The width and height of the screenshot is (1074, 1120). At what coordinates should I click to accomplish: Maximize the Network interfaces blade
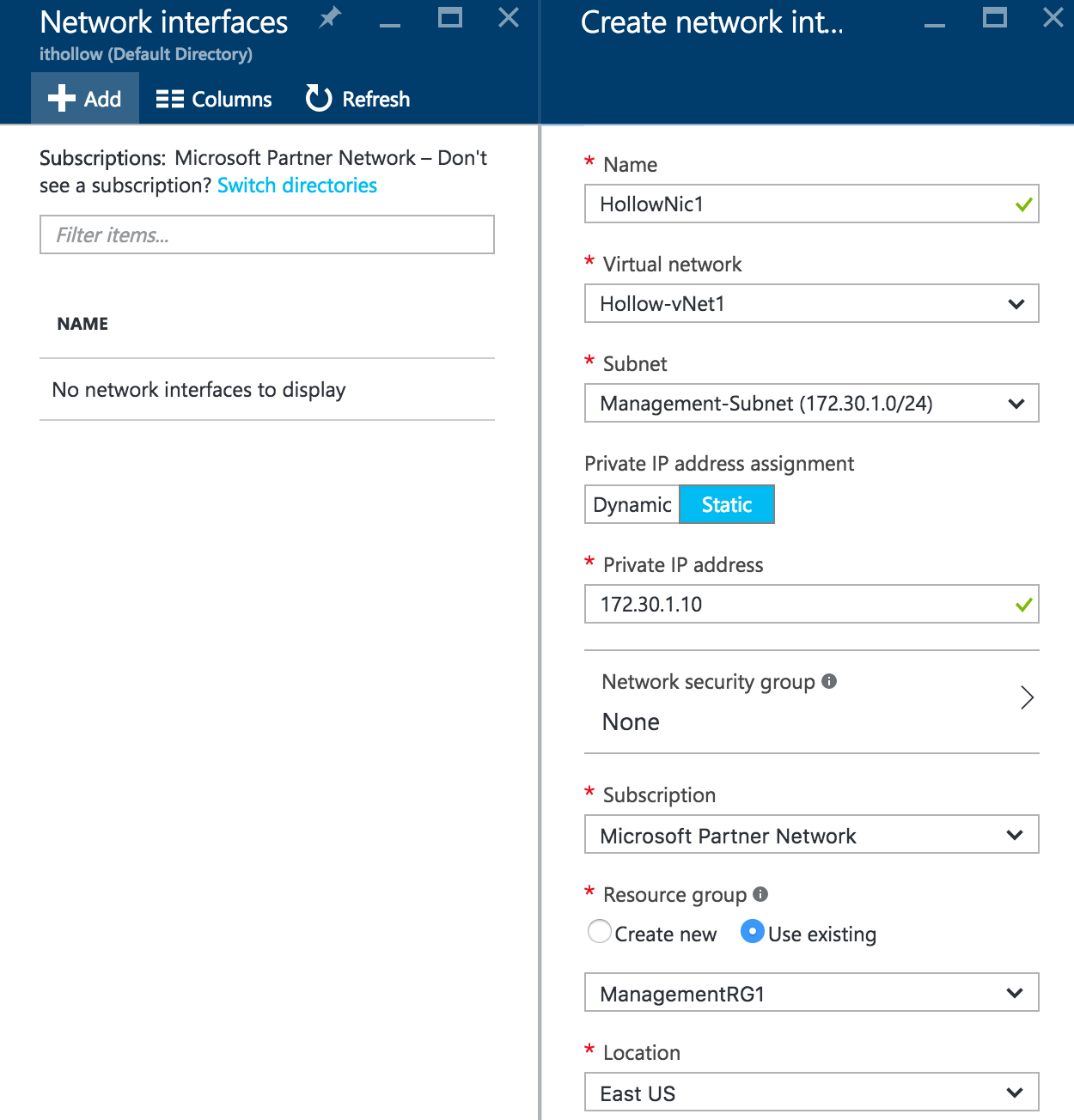coord(449,18)
